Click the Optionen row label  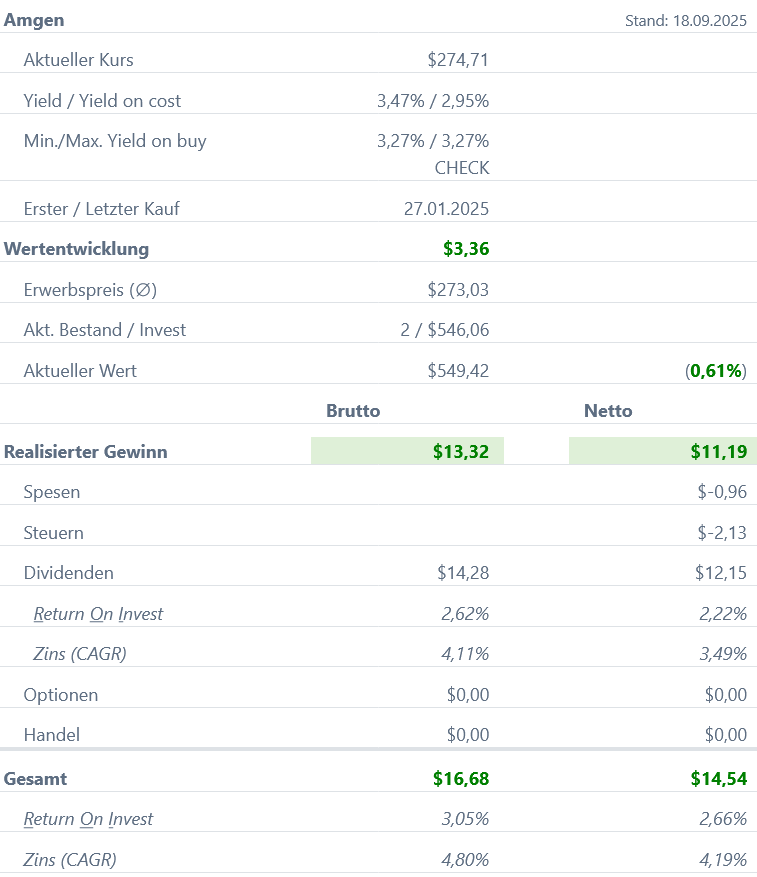[61, 695]
